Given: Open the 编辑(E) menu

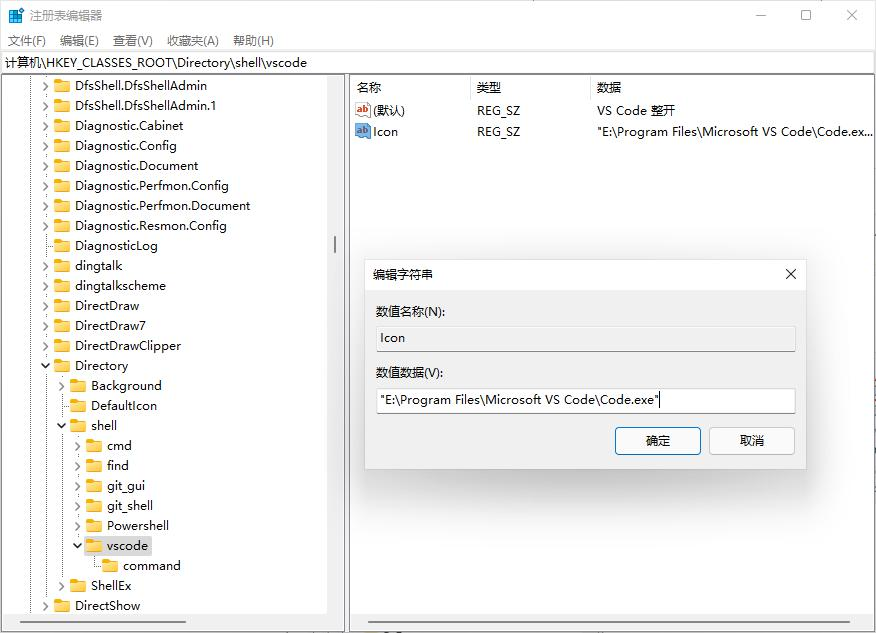Looking at the screenshot, I should (x=79, y=41).
